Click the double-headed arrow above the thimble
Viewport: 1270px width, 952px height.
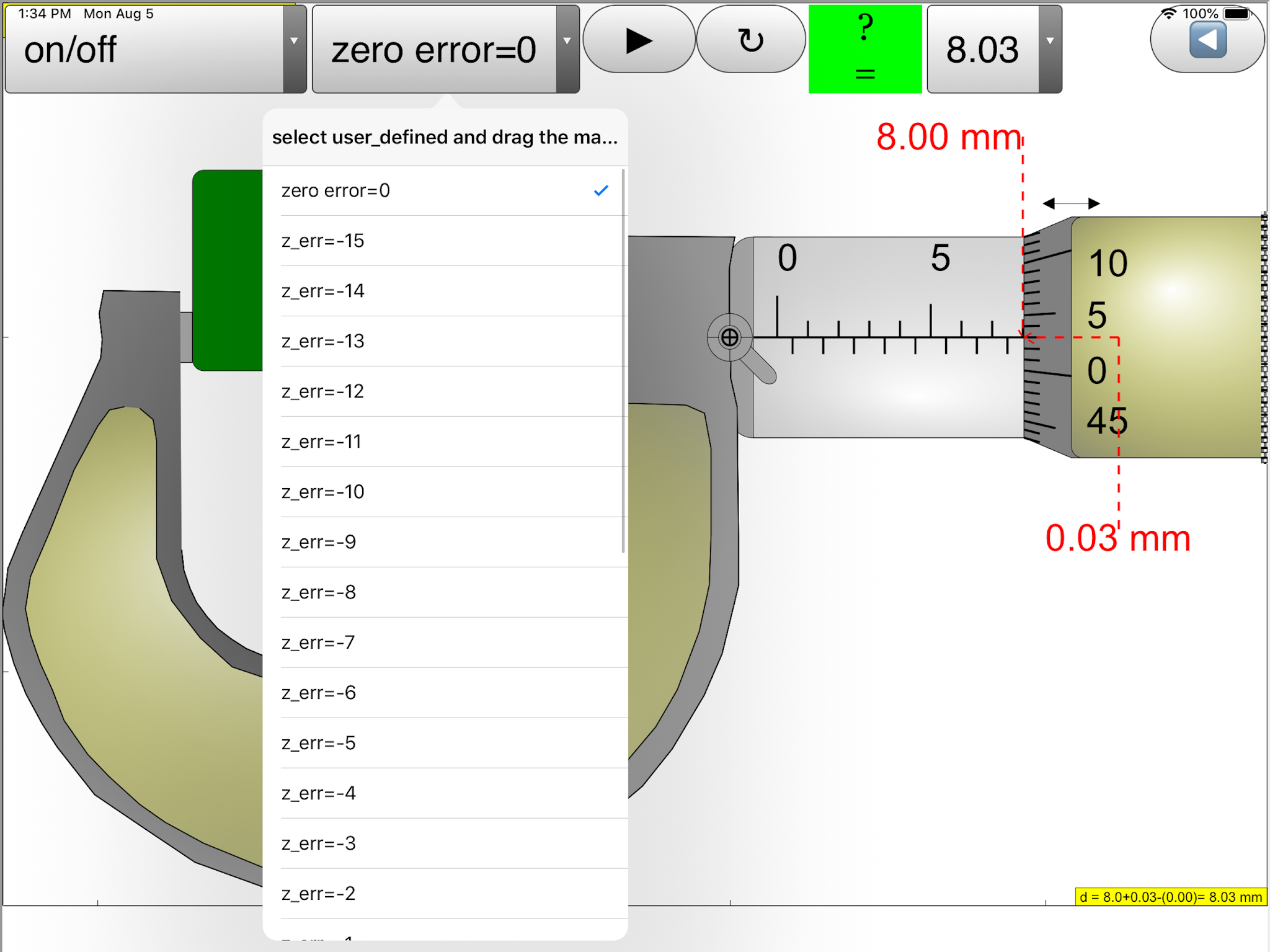coord(1071,203)
